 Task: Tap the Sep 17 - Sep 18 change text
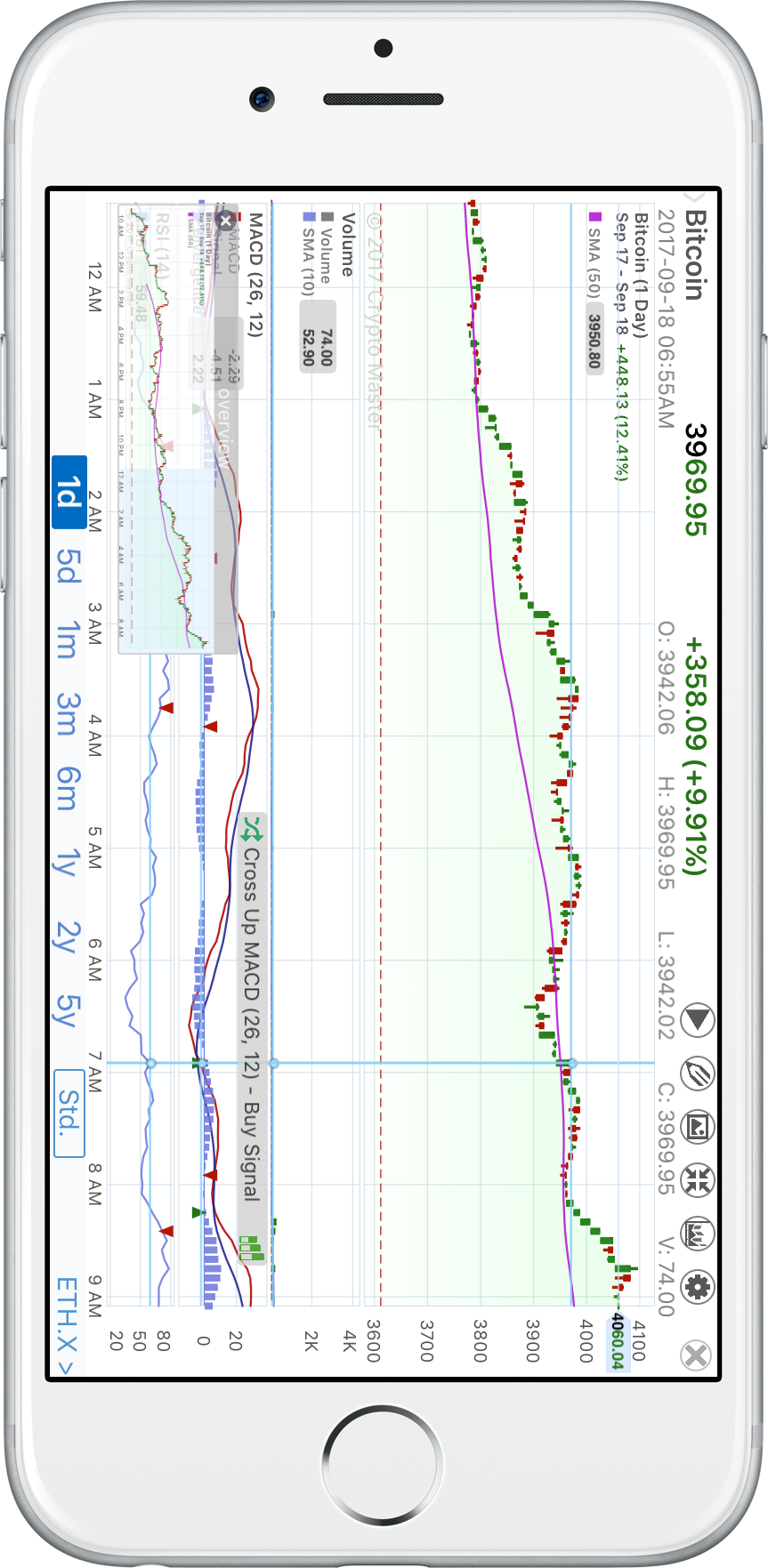tap(622, 347)
